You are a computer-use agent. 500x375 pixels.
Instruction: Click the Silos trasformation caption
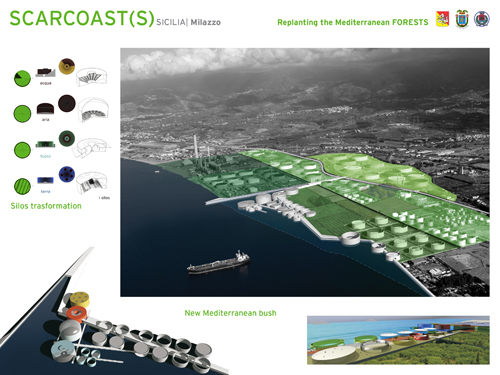pyautogui.click(x=46, y=206)
